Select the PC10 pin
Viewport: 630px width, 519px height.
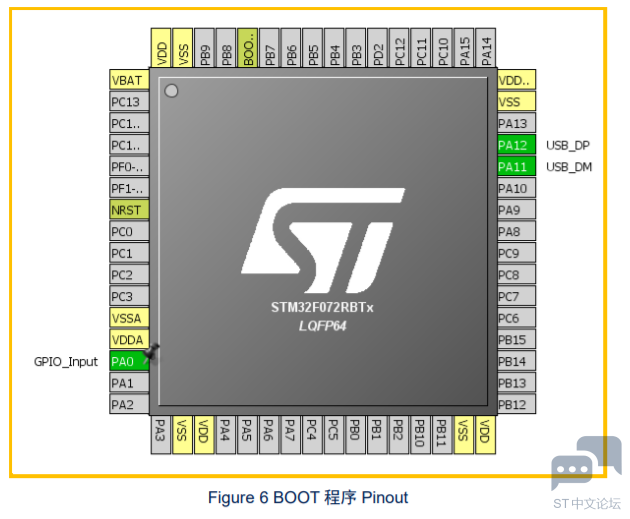click(443, 48)
